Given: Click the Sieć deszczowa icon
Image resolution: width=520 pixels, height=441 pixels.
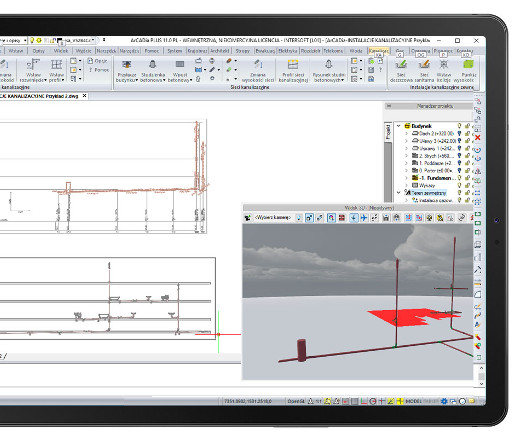Looking at the screenshot, I should 401,64.
